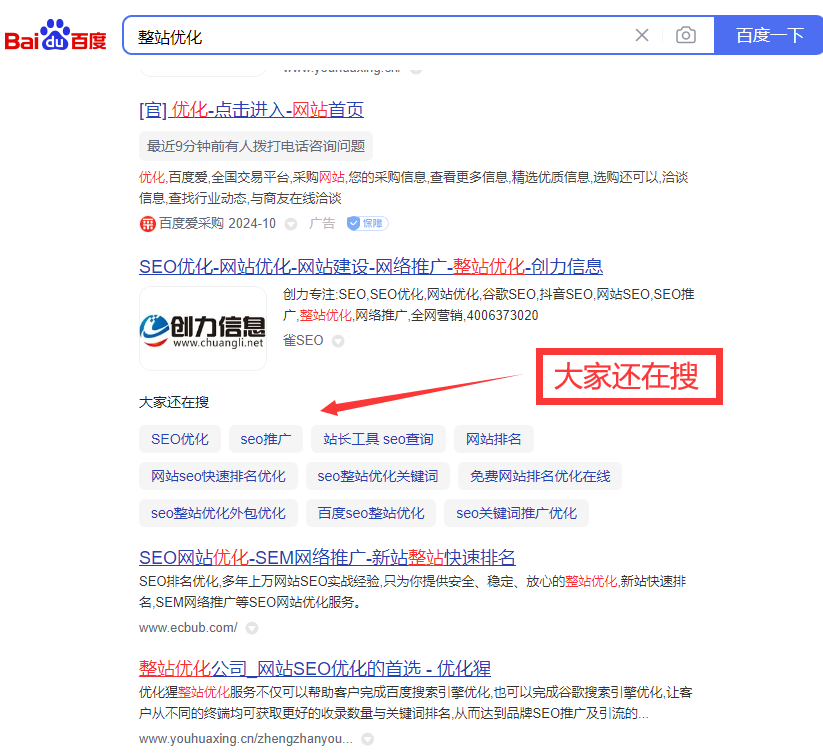Select the 站长工具 seo查询 related search
Viewport: 823px width, 753px height.
coord(378,439)
